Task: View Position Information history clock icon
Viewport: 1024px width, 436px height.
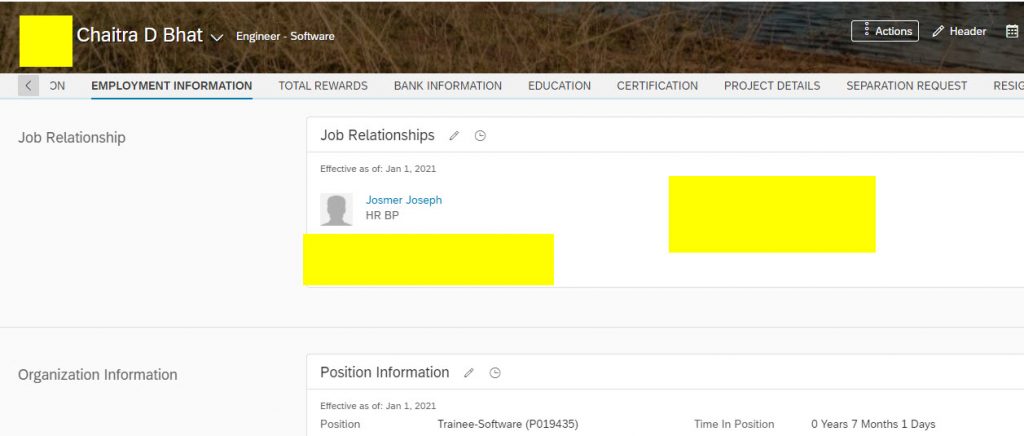Action: click(x=495, y=373)
